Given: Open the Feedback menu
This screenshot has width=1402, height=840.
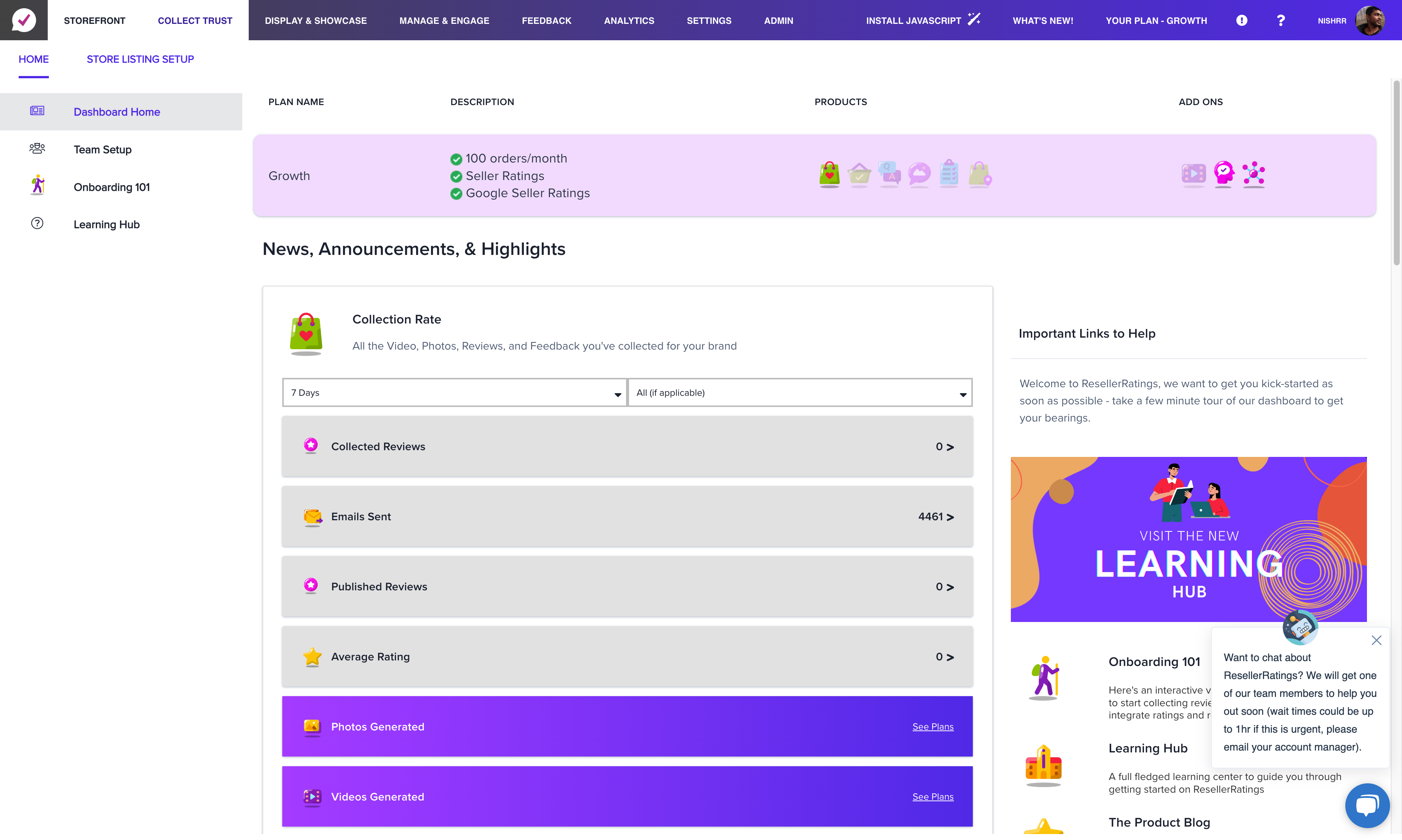Looking at the screenshot, I should [x=546, y=20].
